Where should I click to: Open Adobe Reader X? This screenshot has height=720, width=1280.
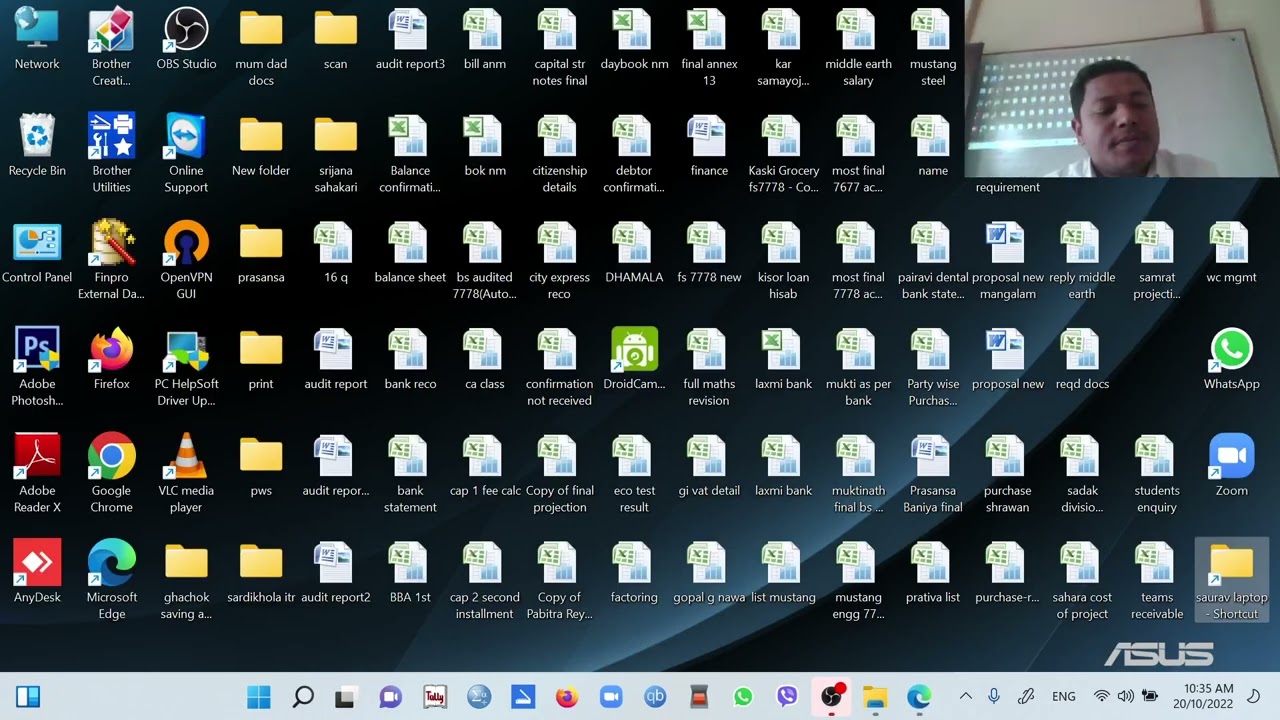pos(37,474)
